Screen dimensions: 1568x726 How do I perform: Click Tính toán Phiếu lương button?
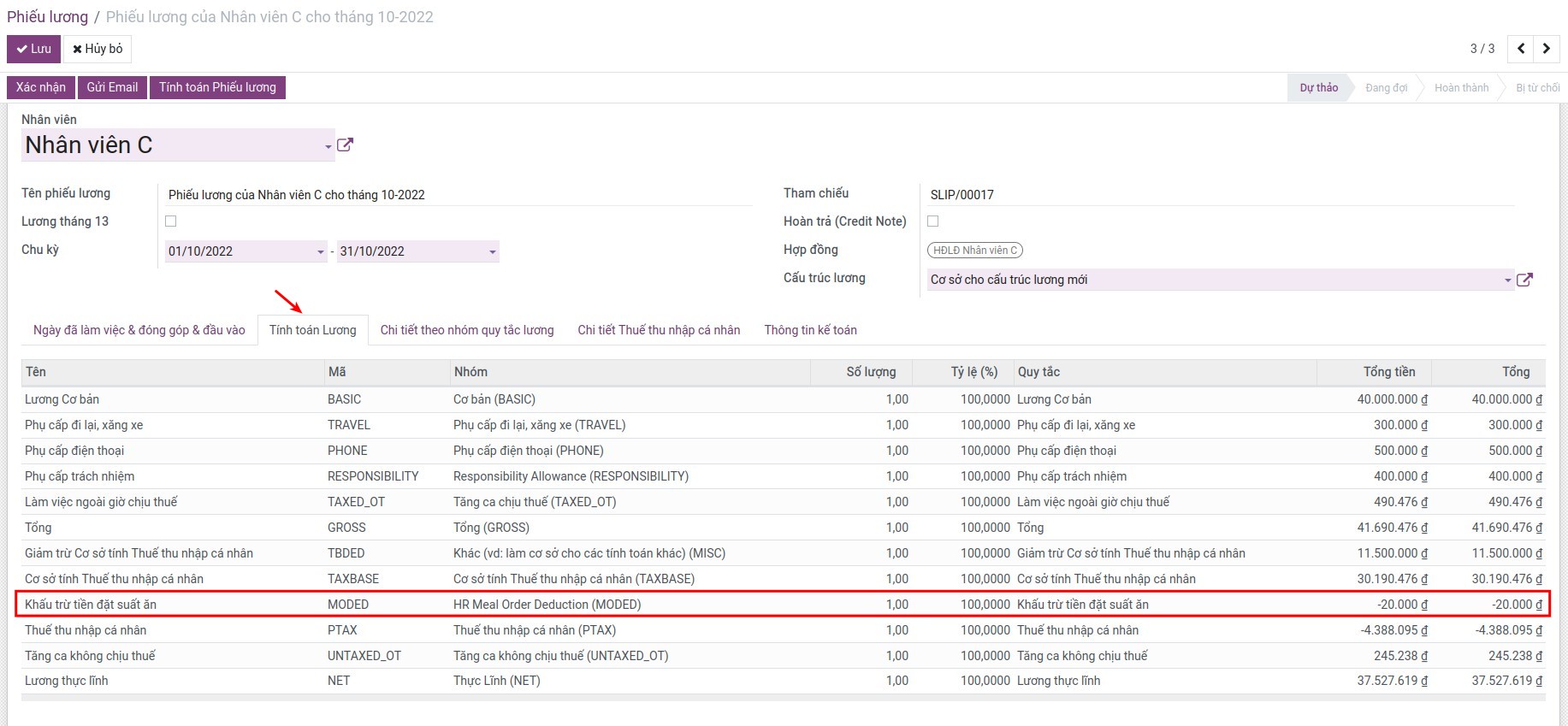pos(217,87)
